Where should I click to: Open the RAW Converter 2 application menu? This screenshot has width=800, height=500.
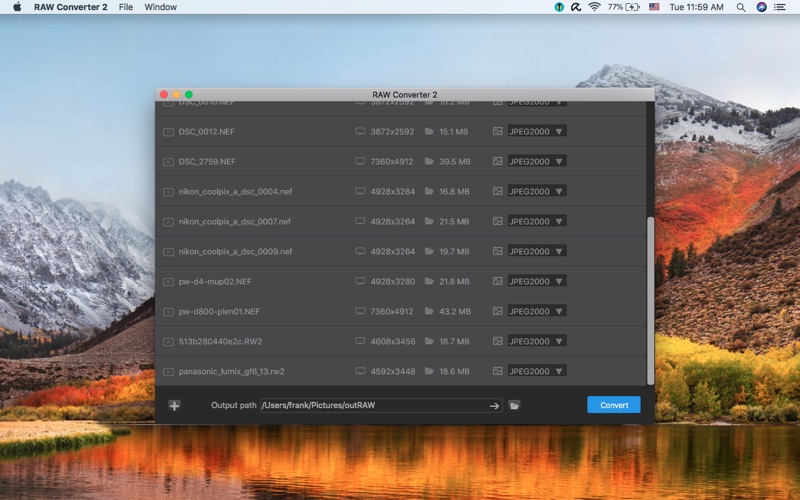[70, 7]
